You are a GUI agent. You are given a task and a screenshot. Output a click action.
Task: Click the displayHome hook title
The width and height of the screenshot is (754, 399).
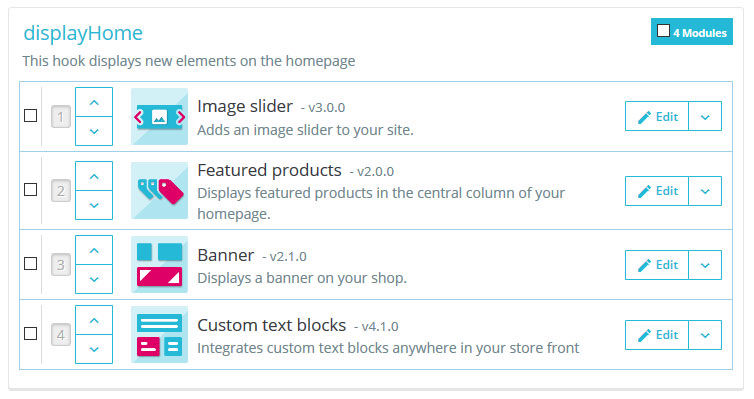[x=83, y=33]
